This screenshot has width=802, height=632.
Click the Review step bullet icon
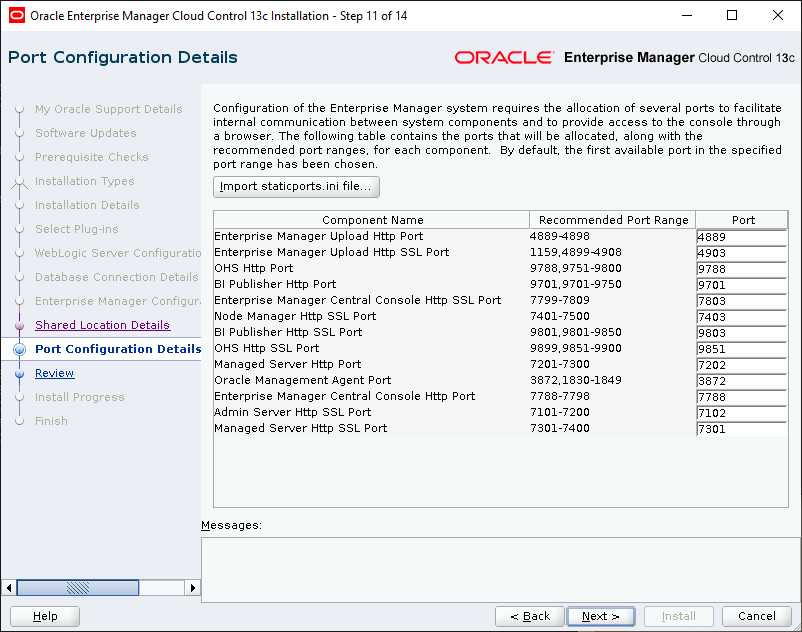(19, 374)
